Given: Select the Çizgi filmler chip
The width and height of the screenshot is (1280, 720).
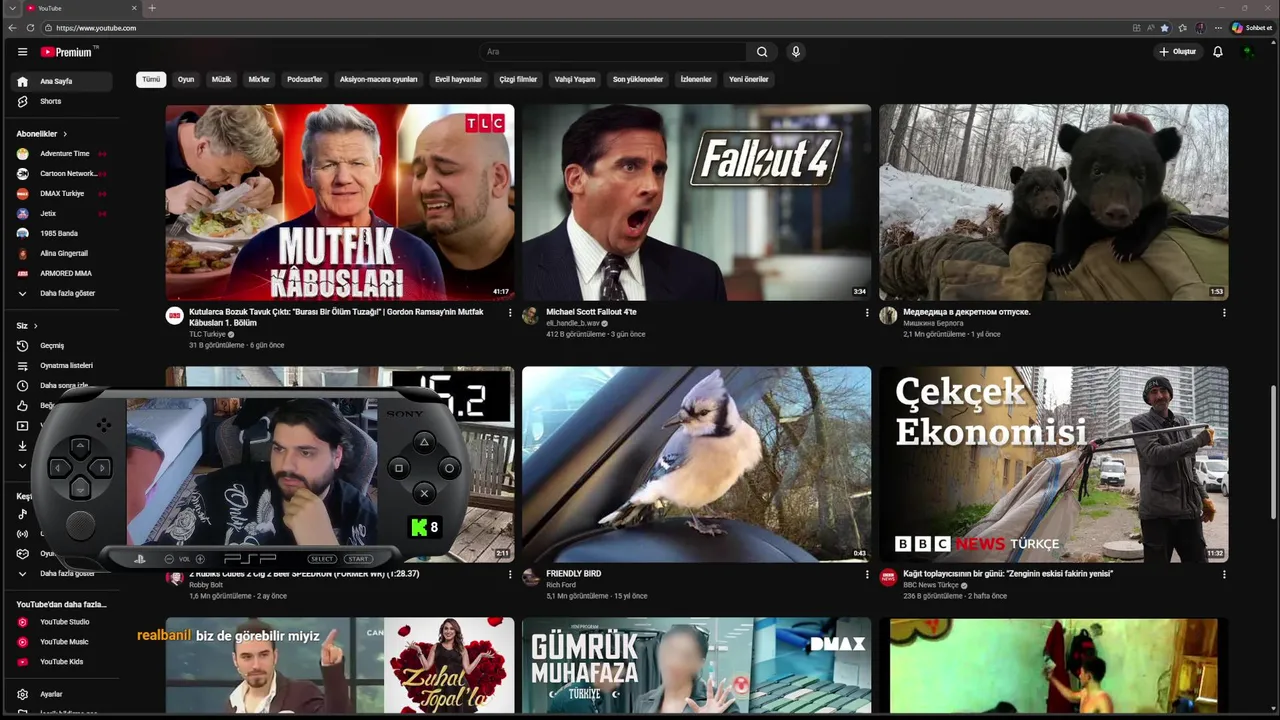Looking at the screenshot, I should tap(518, 79).
